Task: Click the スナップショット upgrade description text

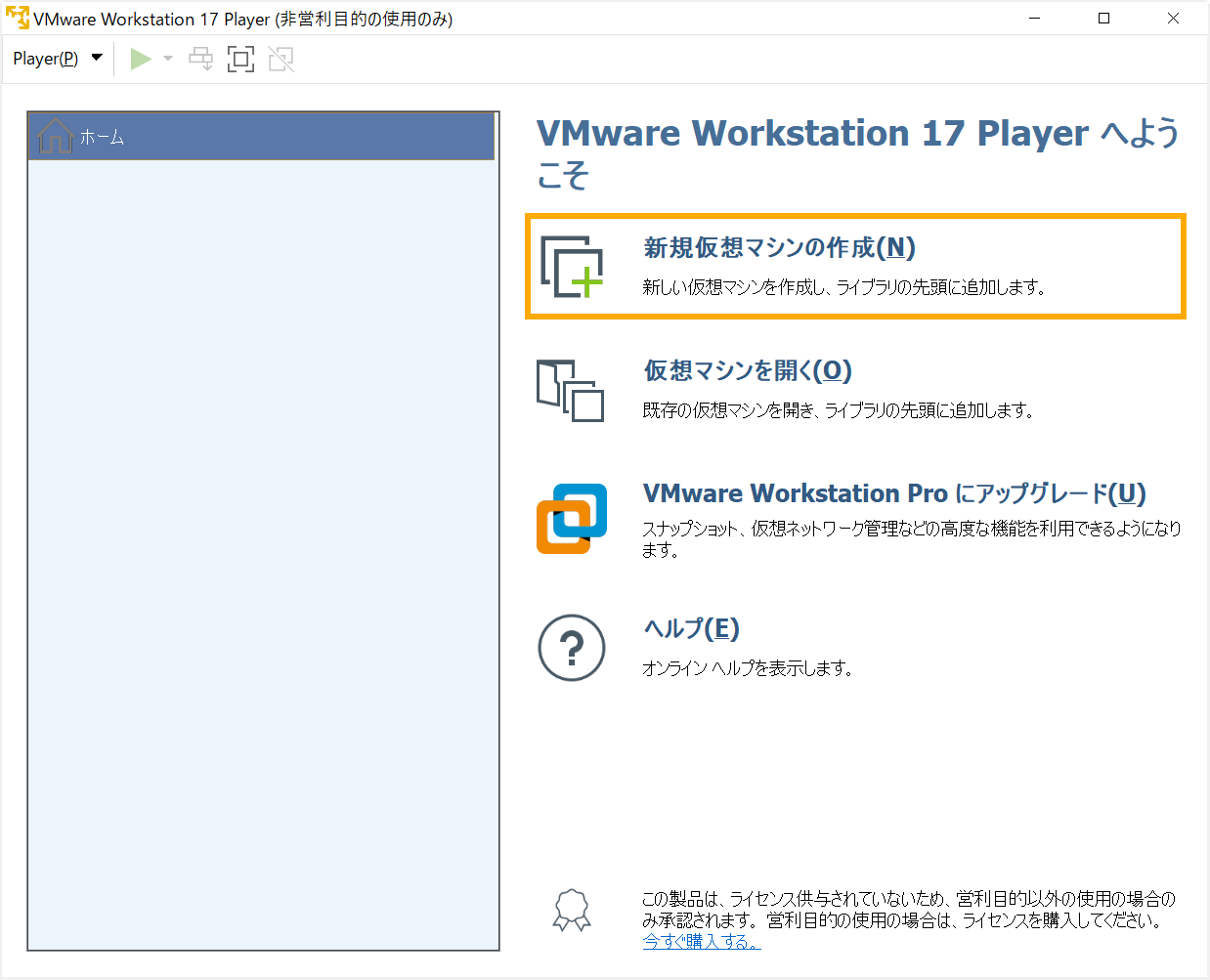Action: tap(912, 539)
